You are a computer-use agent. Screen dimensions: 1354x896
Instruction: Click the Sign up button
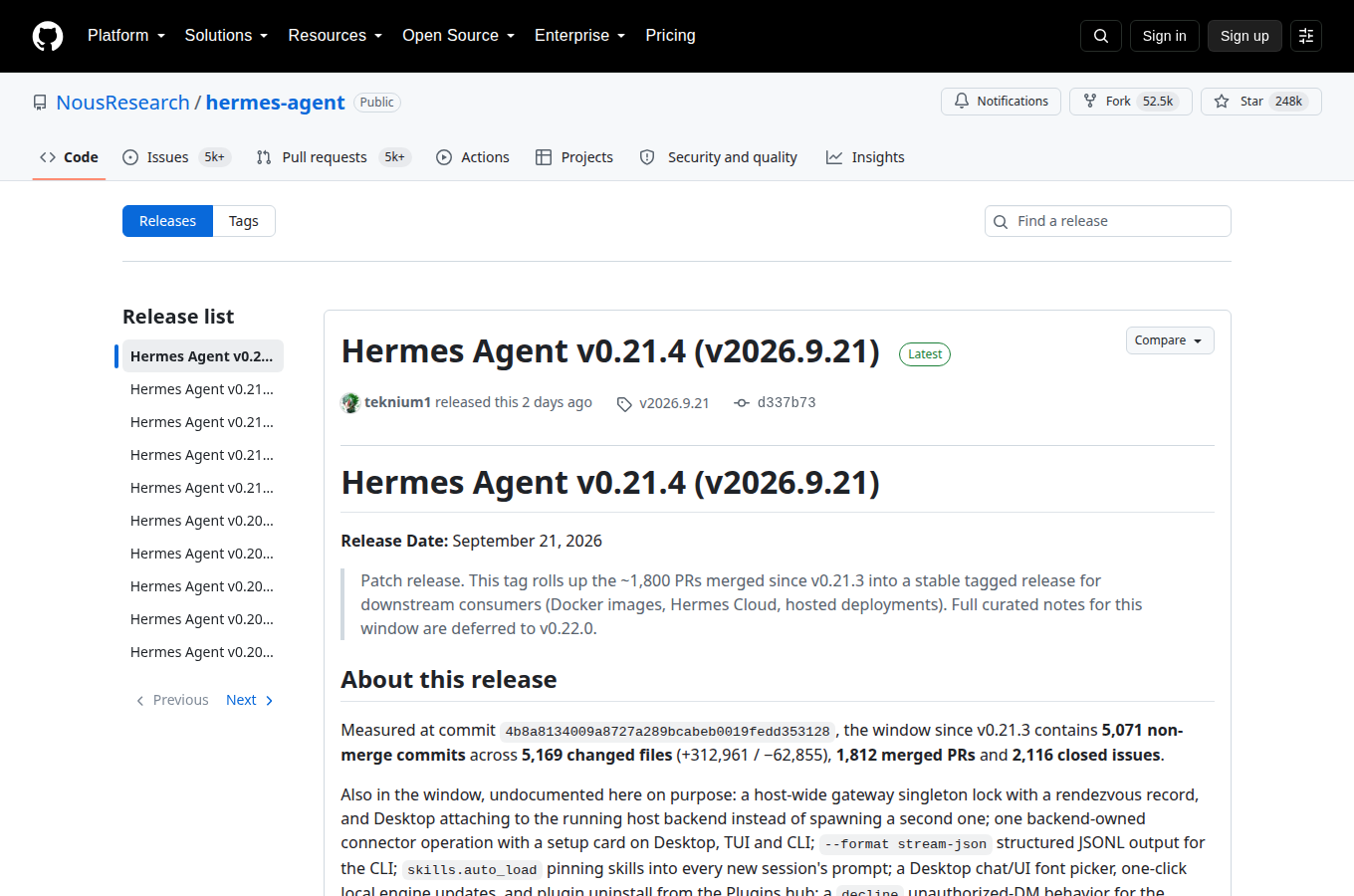pos(1244,36)
